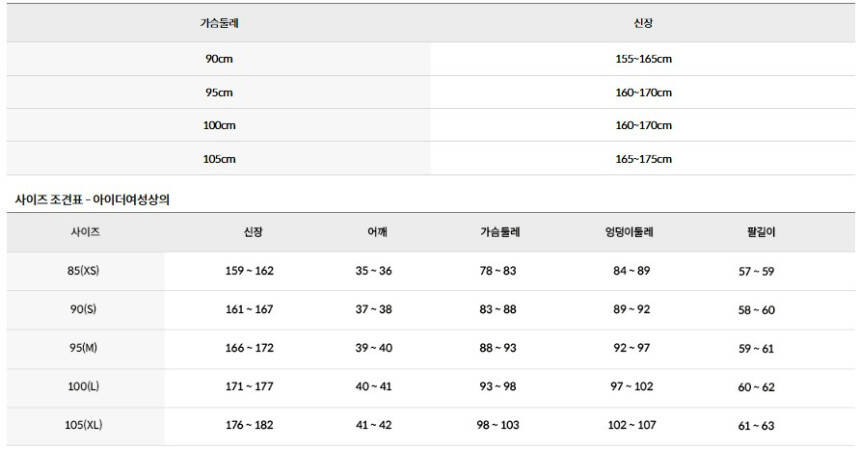Click the 신장 header in top table
Viewport: 860px width, 450px height.
coord(643,22)
